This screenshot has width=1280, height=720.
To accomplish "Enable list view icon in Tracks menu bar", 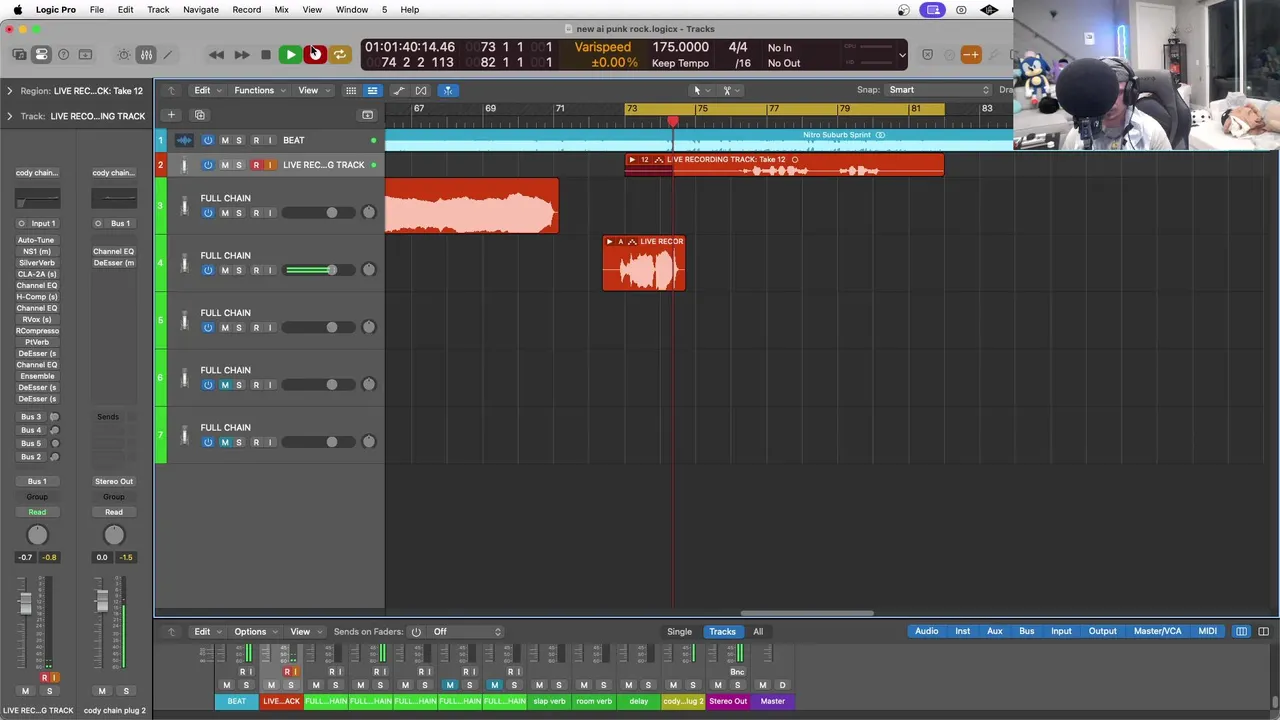I will tap(372, 90).
